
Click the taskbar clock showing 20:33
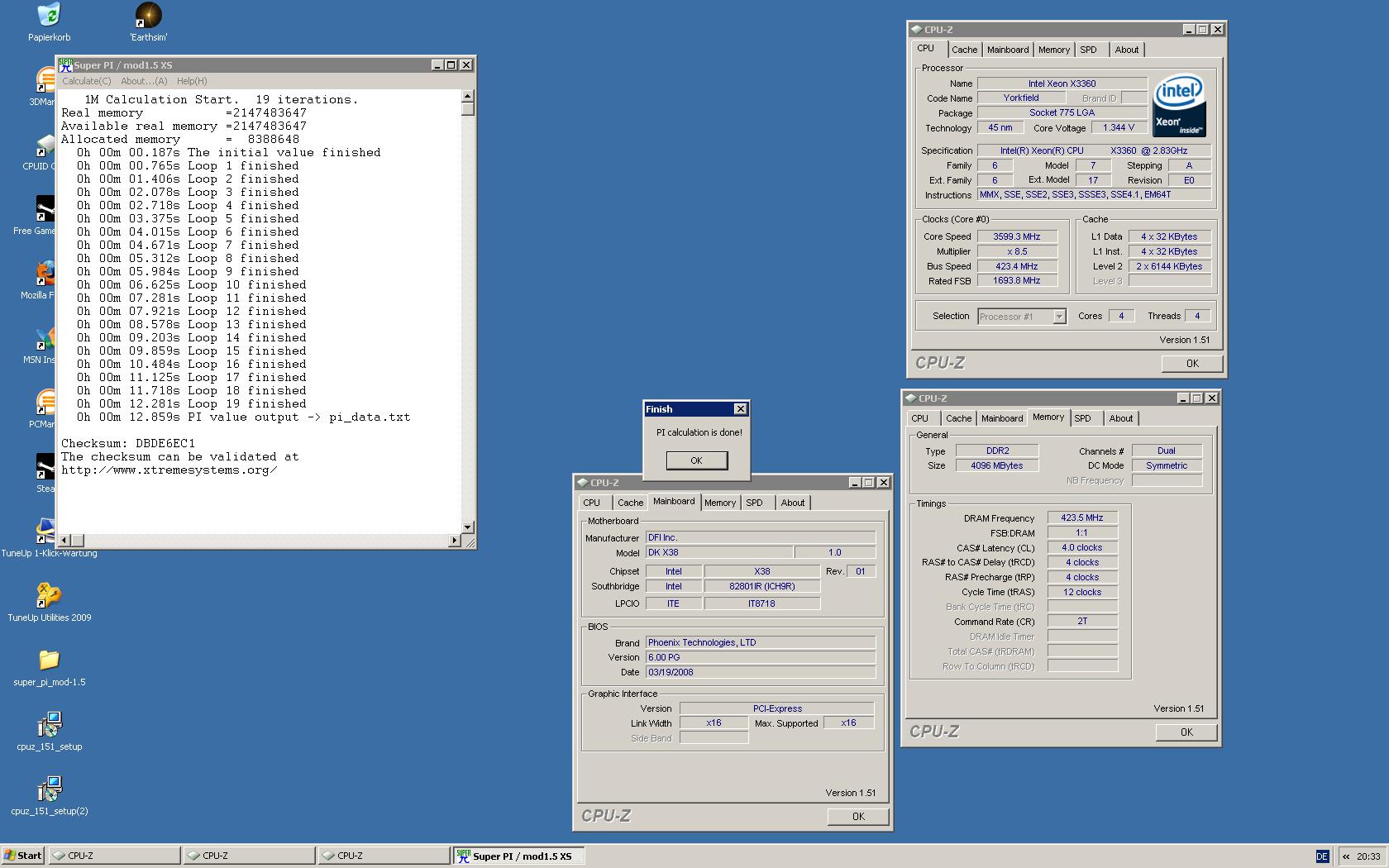pyautogui.click(x=1368, y=856)
